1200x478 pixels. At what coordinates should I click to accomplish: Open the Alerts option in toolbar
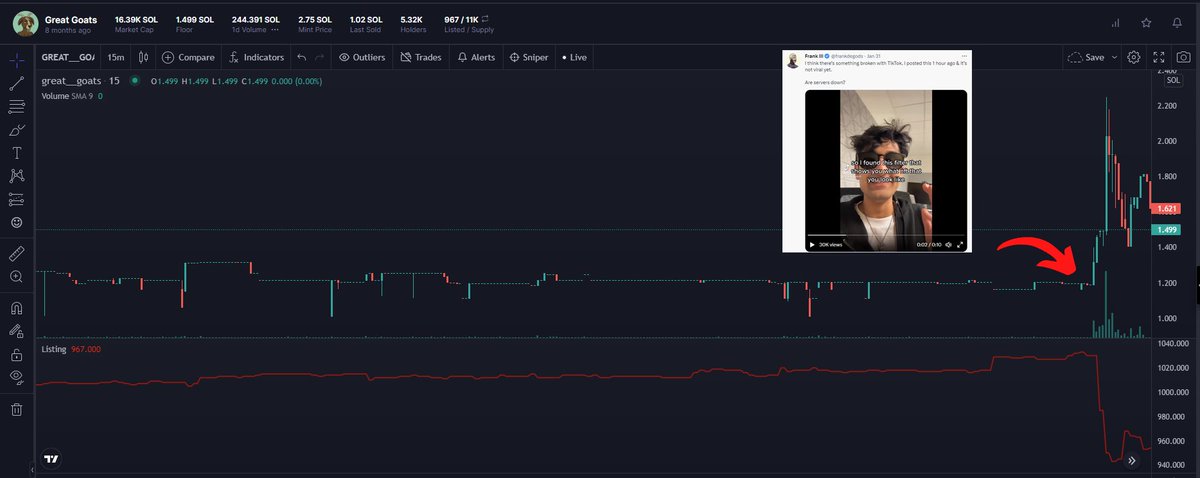(x=476, y=58)
